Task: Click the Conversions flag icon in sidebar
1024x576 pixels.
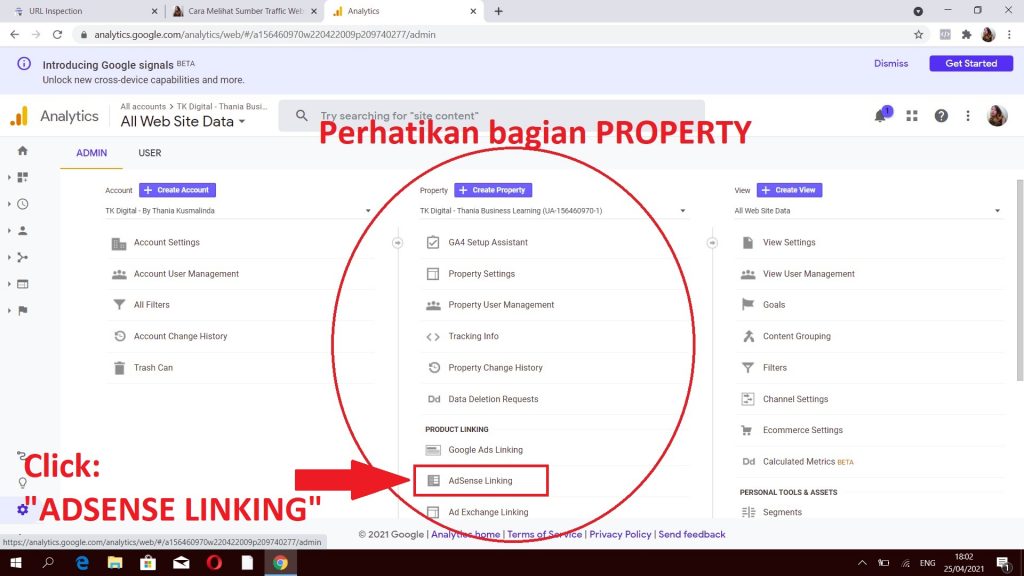Action: tap(22, 310)
